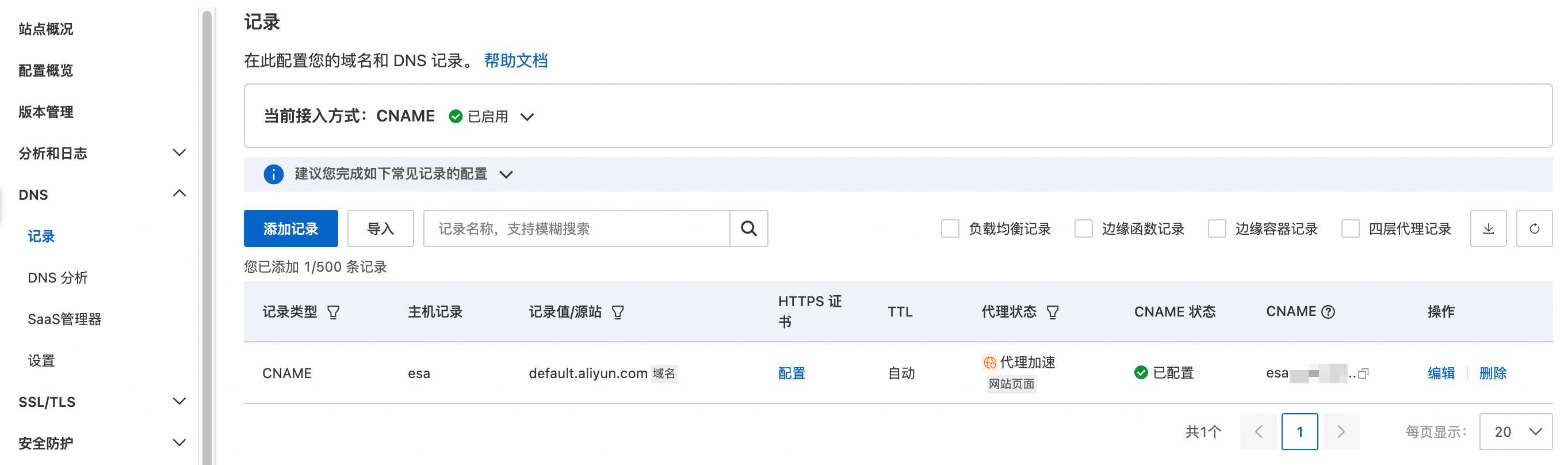
Task: Open the per-page display count dropdown
Action: [1515, 432]
